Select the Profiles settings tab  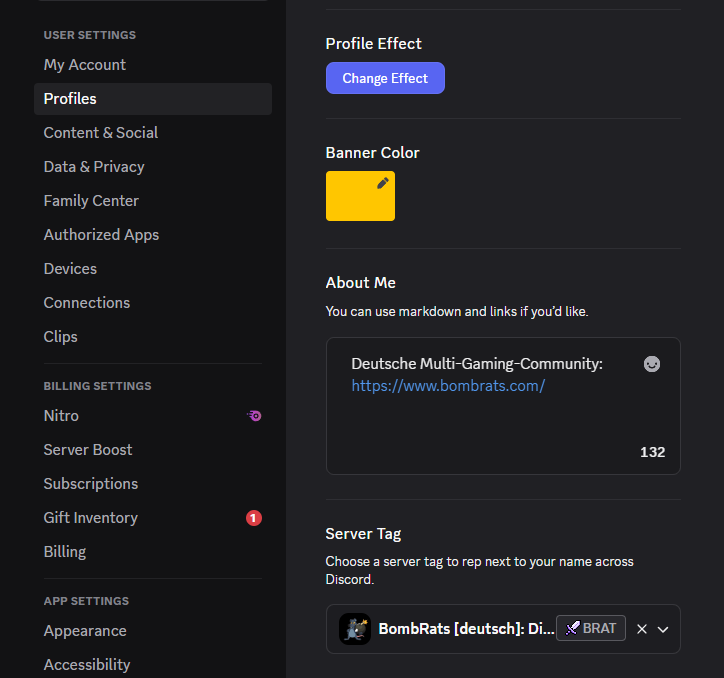point(152,99)
